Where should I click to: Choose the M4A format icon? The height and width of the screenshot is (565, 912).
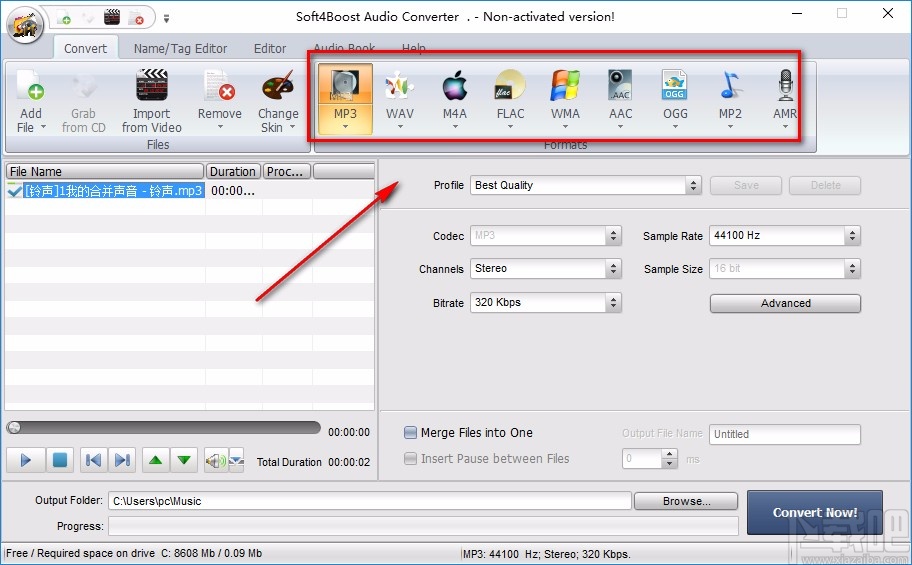point(455,90)
